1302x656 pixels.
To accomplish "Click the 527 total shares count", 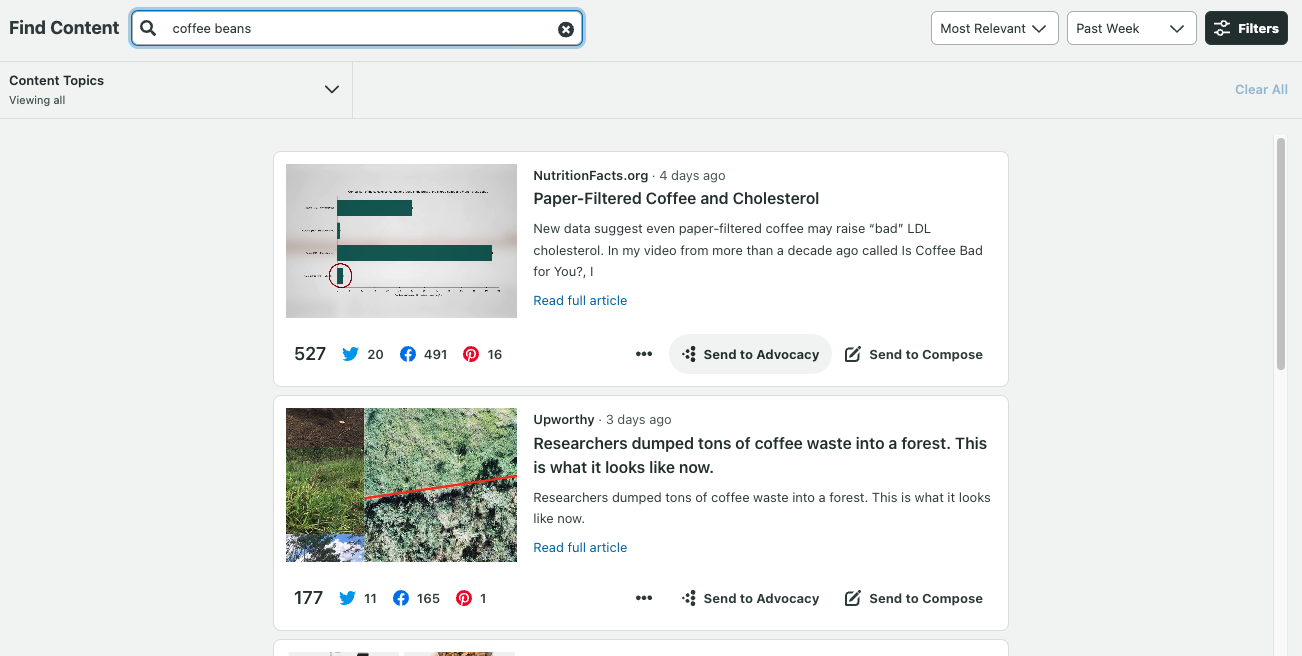I will [310, 354].
